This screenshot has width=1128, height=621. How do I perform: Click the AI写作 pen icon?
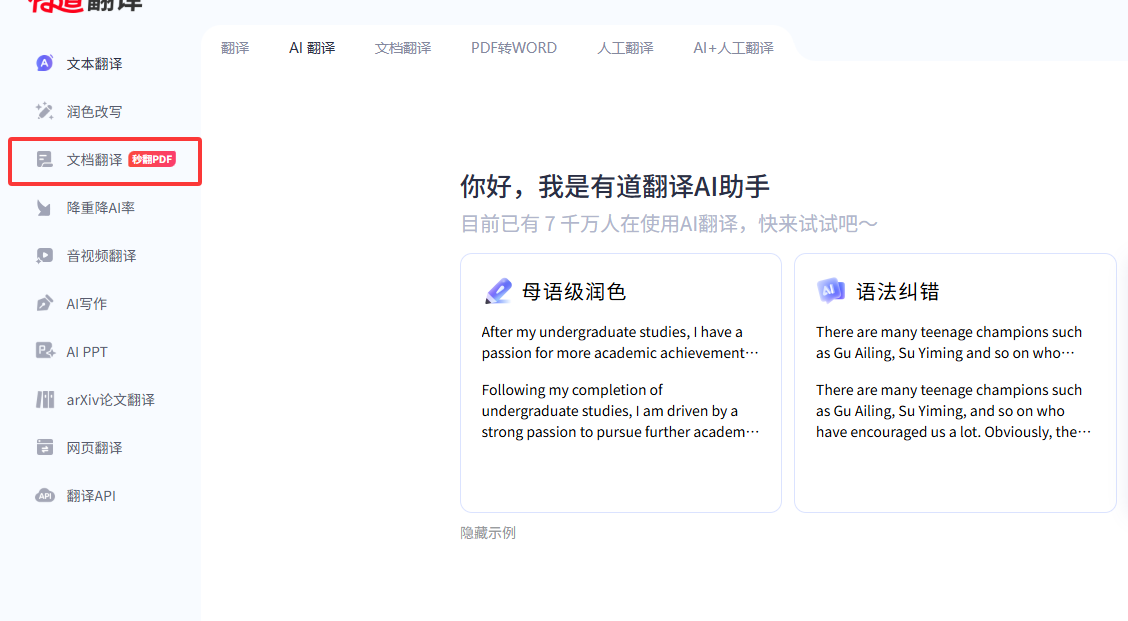point(44,304)
